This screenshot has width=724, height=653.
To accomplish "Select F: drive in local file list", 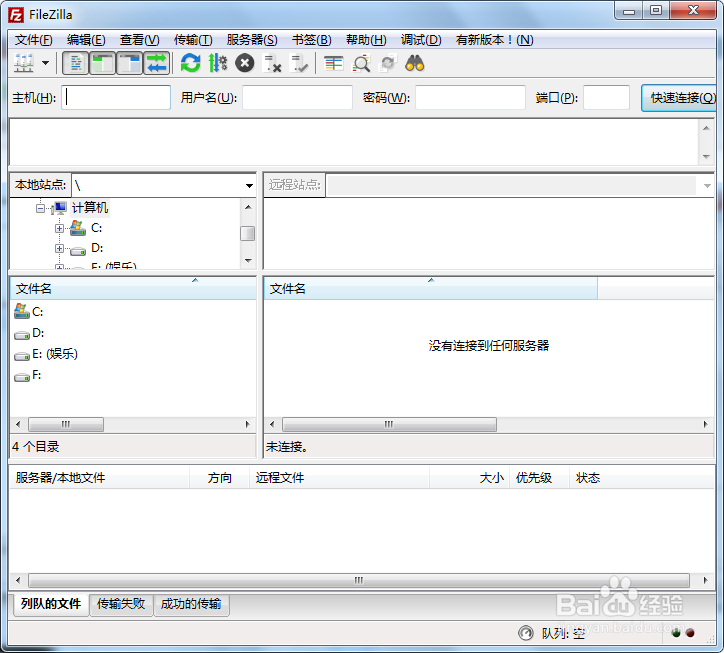I will tap(28, 375).
